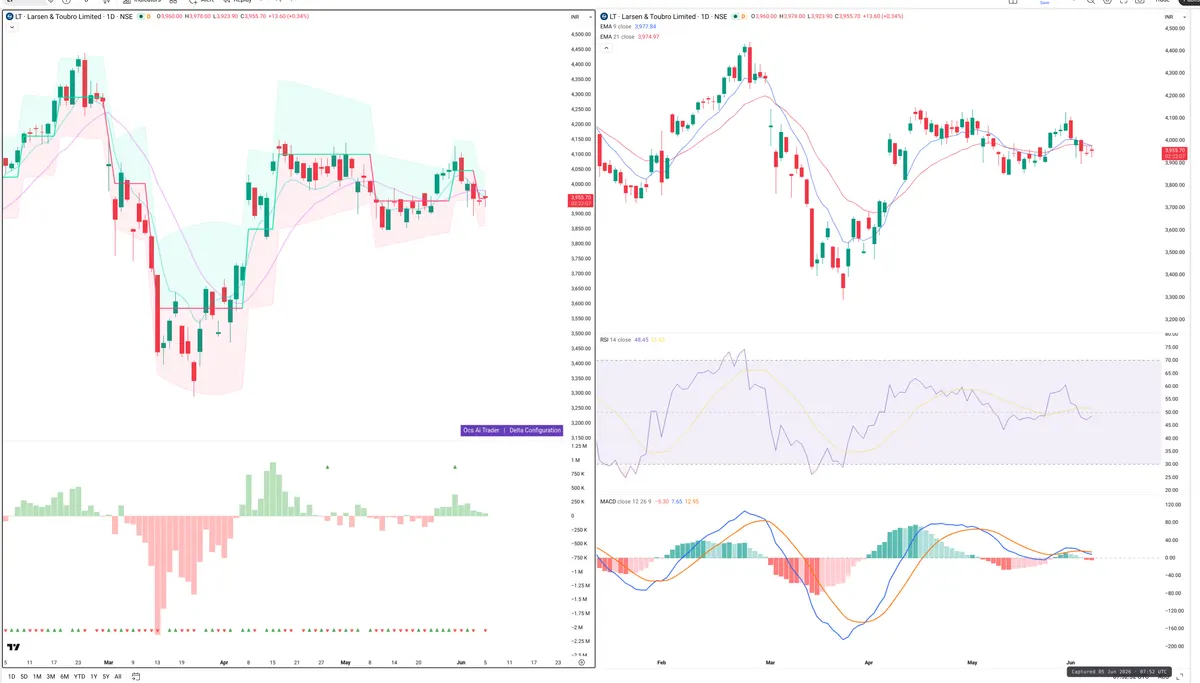Image resolution: width=1200 pixels, height=683 pixels.
Task: Select the 1M time range
Action: [37, 677]
